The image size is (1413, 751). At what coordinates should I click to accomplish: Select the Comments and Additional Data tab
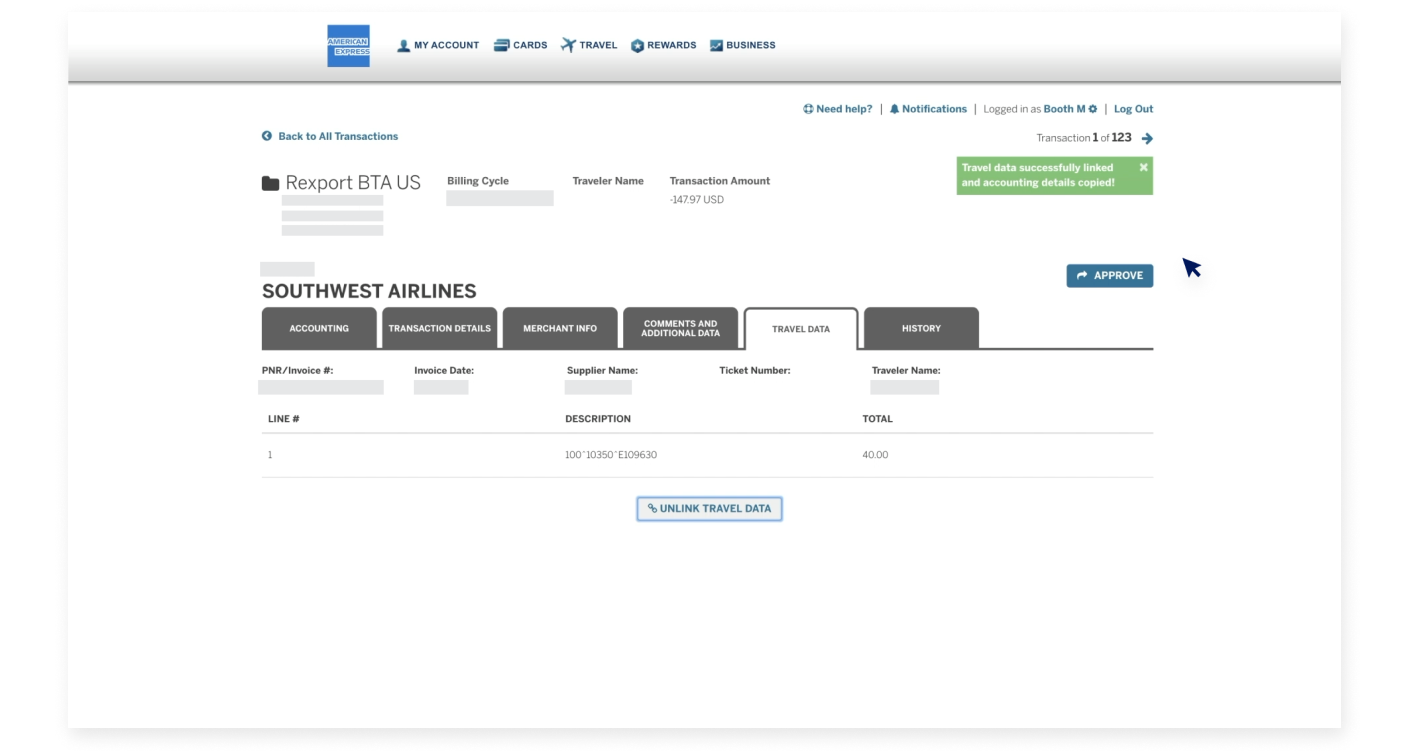tap(680, 328)
